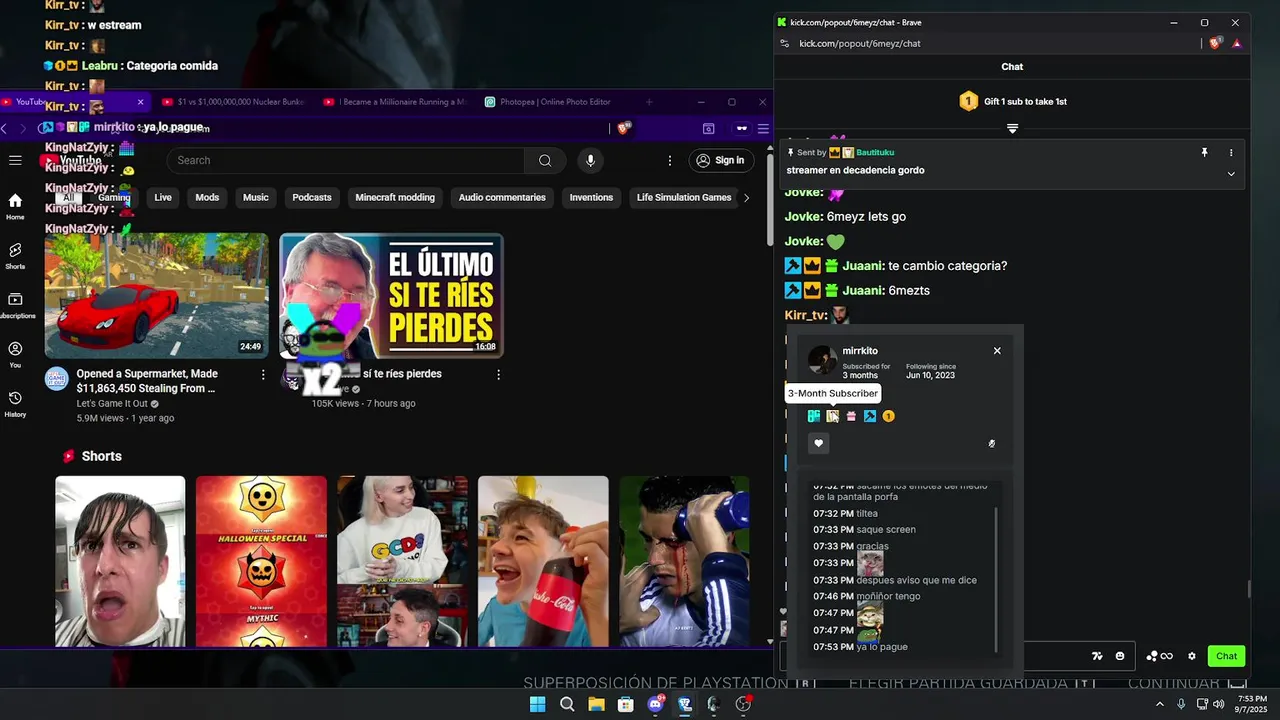Click the Kick chat window scrollbar
Image resolution: width=1280 pixels, height=720 pixels.
click(1249, 589)
